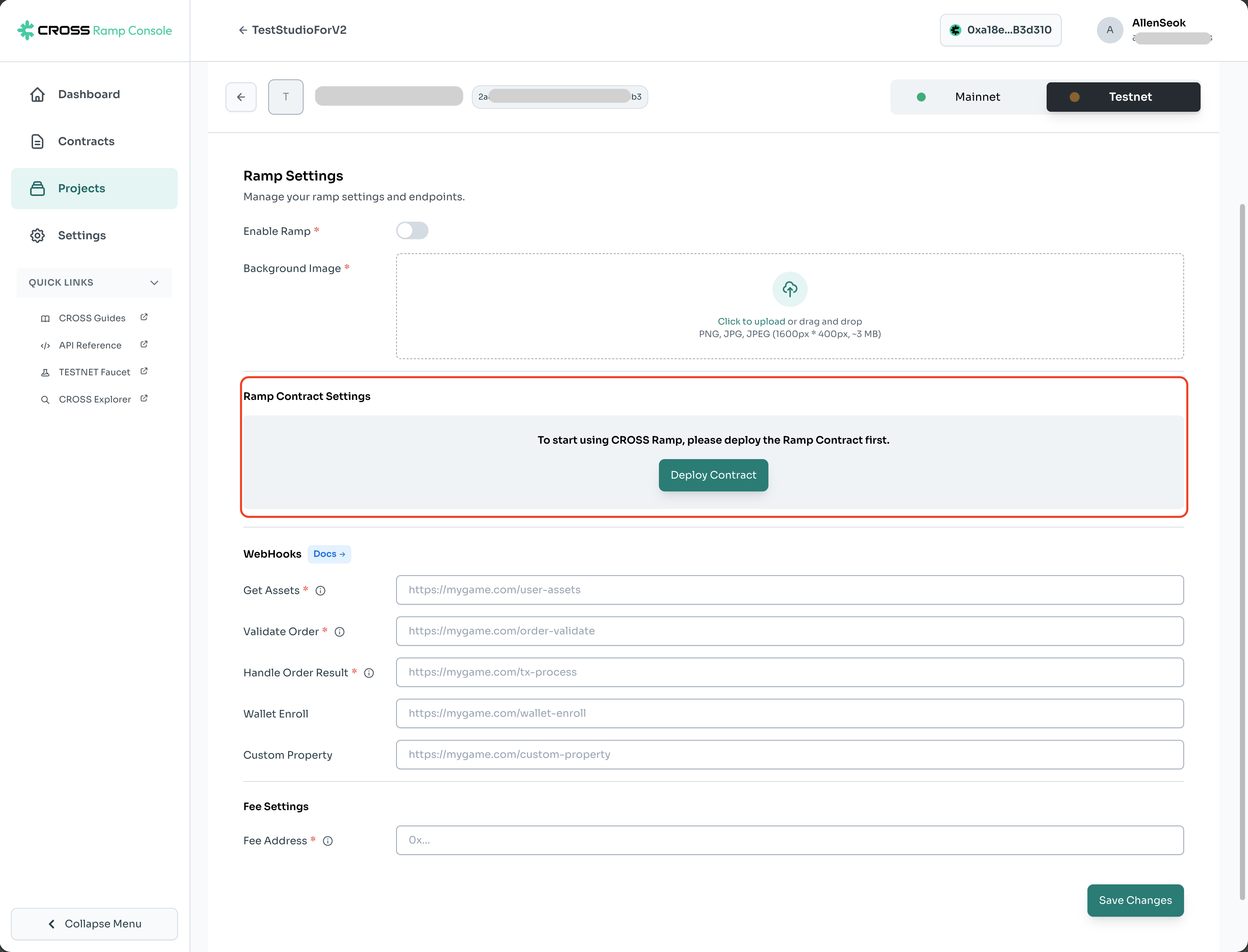
Task: Collapse the Quick Links section chevron
Action: coord(154,282)
